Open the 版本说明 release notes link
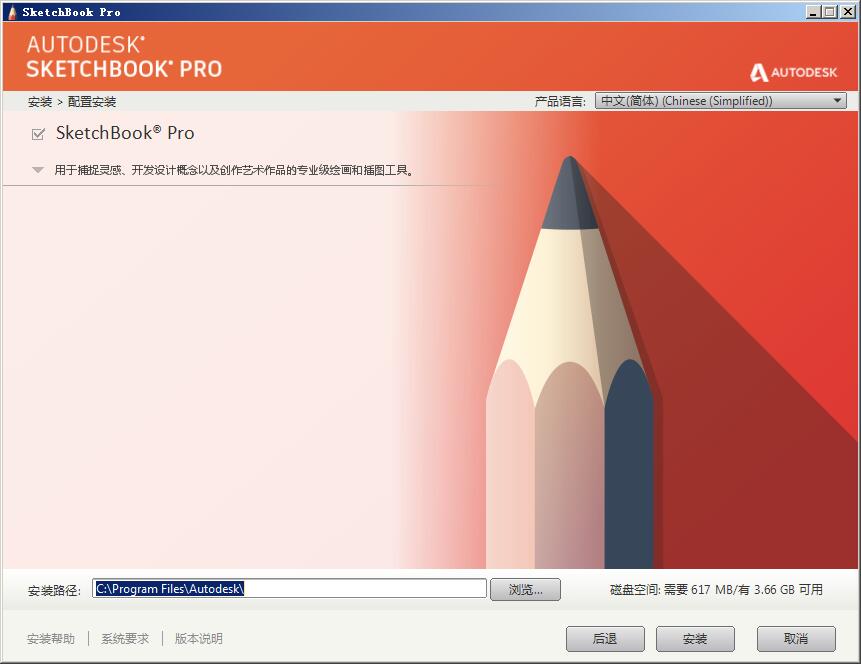Viewport: 861px width, 664px height. (198, 639)
